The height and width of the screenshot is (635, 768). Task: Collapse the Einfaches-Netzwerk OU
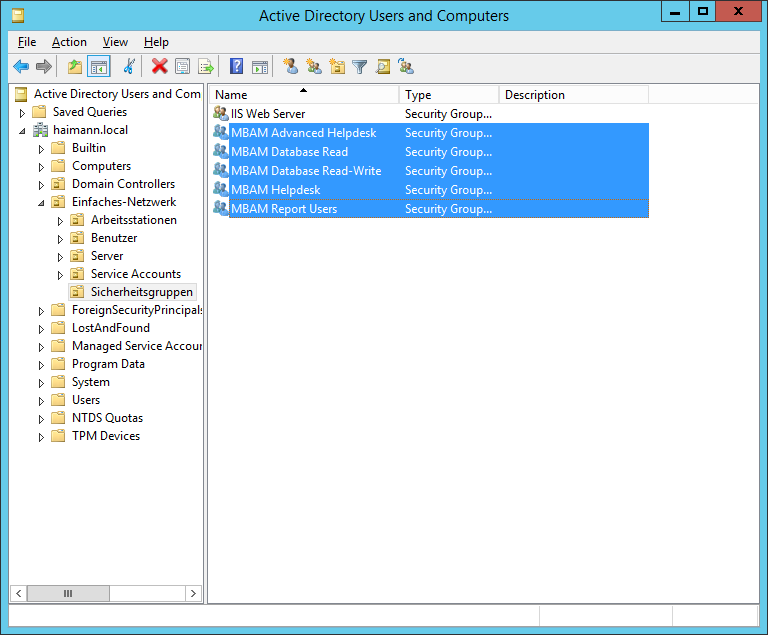click(42, 203)
